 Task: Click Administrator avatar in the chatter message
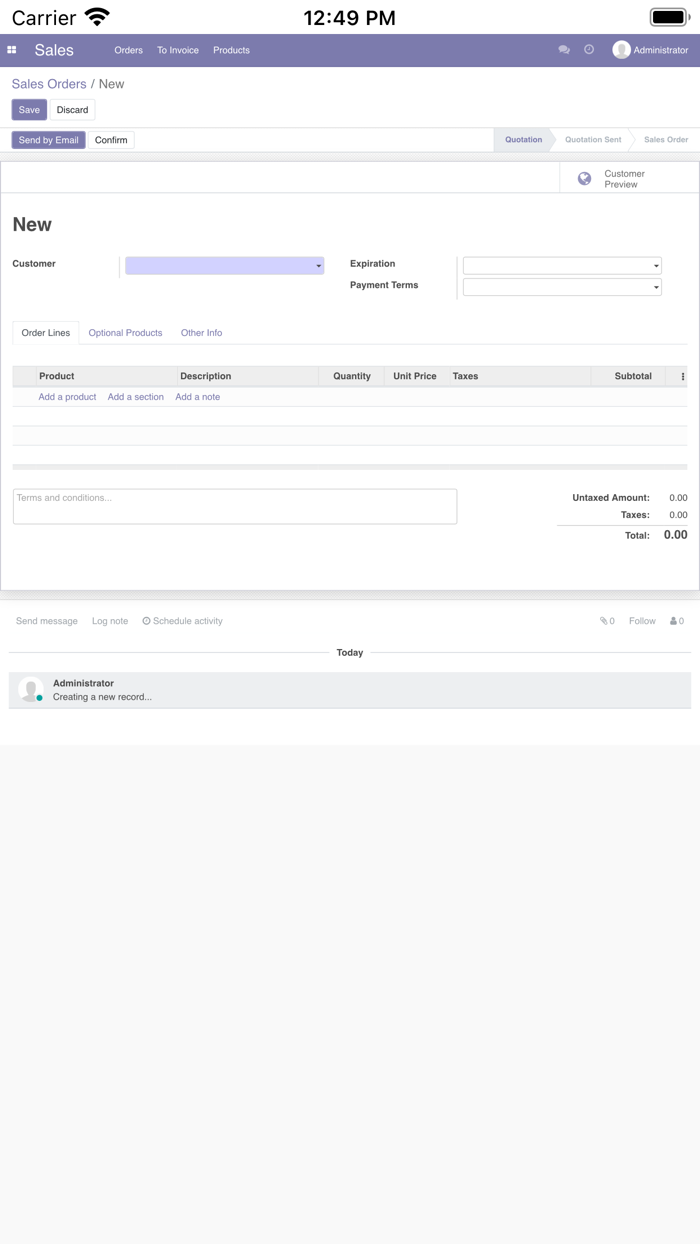[31, 689]
